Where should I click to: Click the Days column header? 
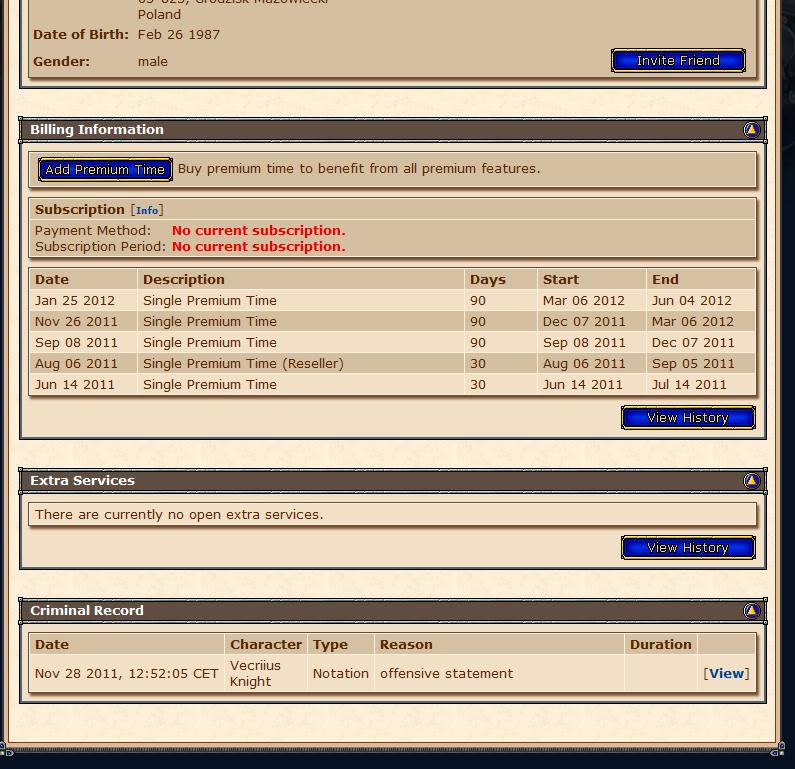(488, 280)
